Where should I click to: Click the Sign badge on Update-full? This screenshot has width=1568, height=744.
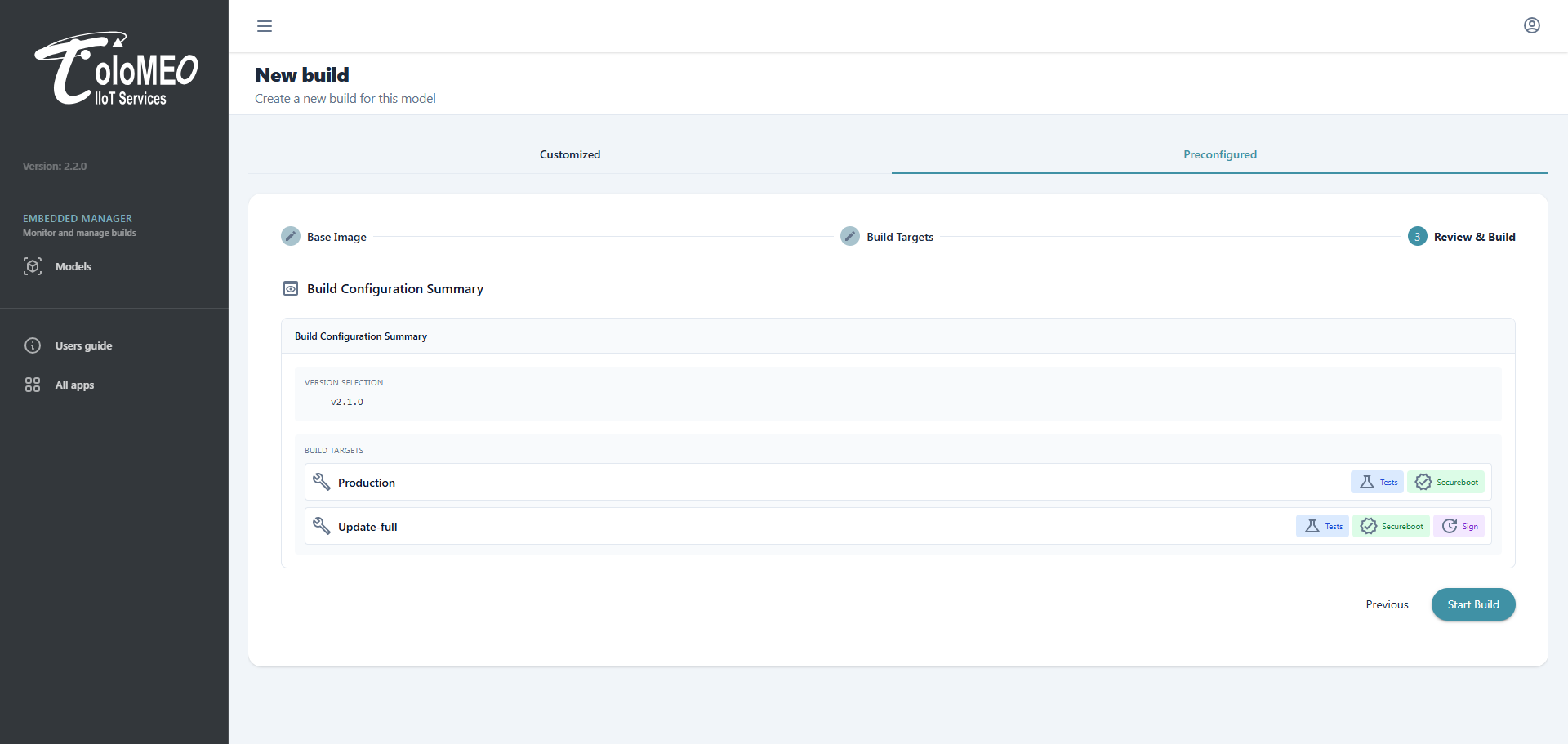point(1459,526)
